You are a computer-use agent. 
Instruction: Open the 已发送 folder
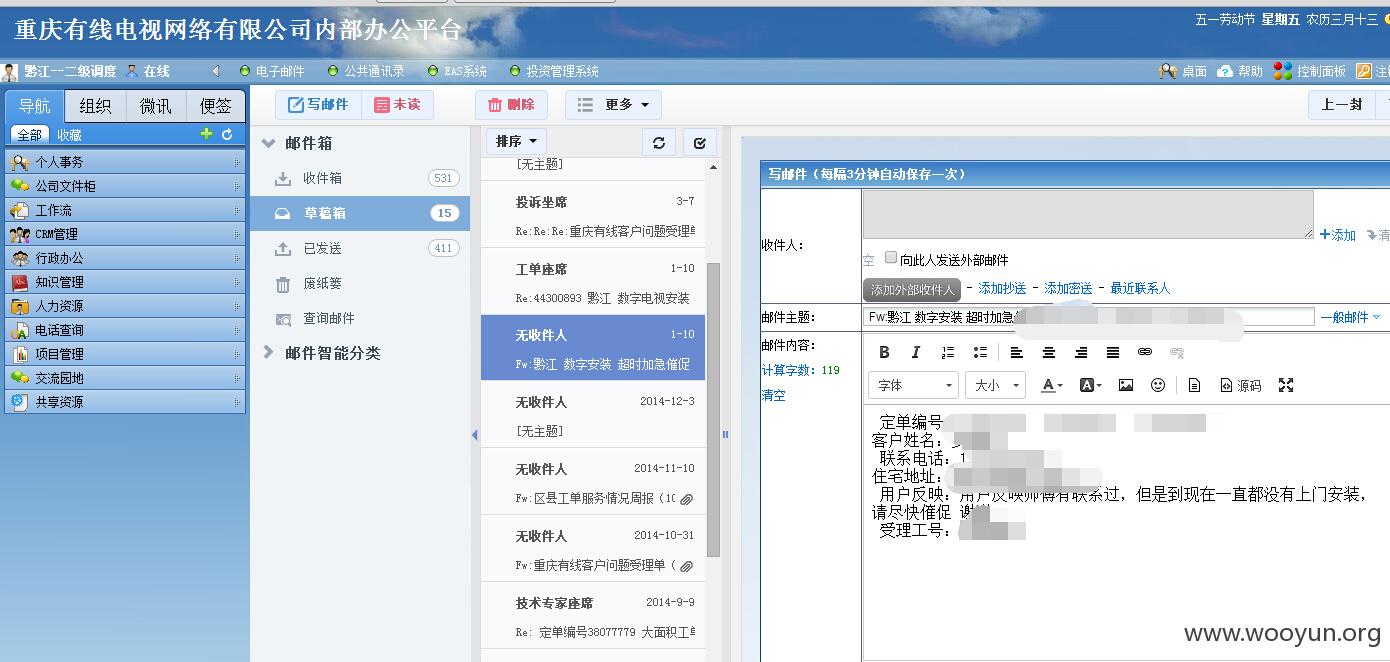360,248
